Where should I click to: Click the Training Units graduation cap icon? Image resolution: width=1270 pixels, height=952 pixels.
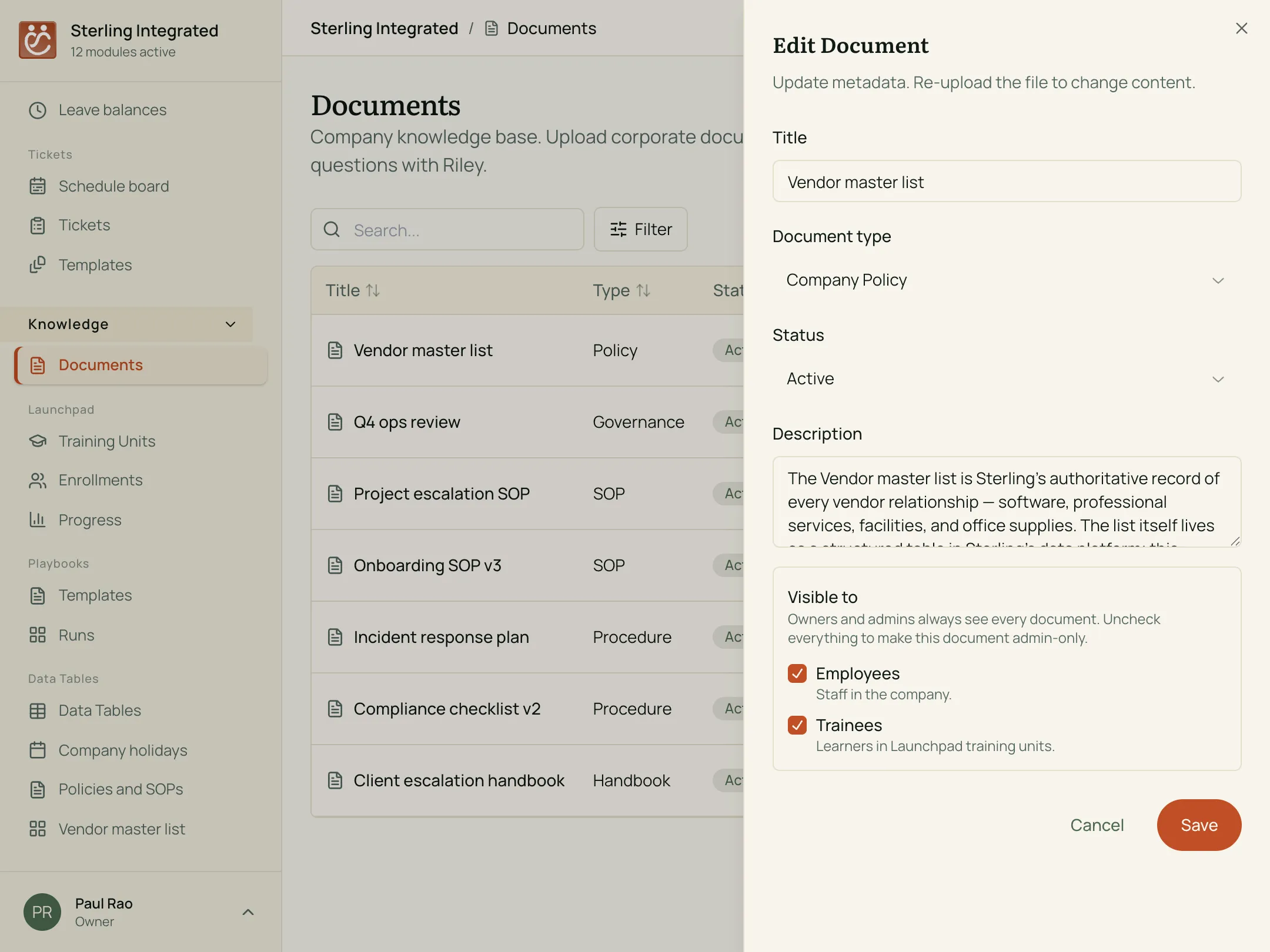click(x=38, y=441)
